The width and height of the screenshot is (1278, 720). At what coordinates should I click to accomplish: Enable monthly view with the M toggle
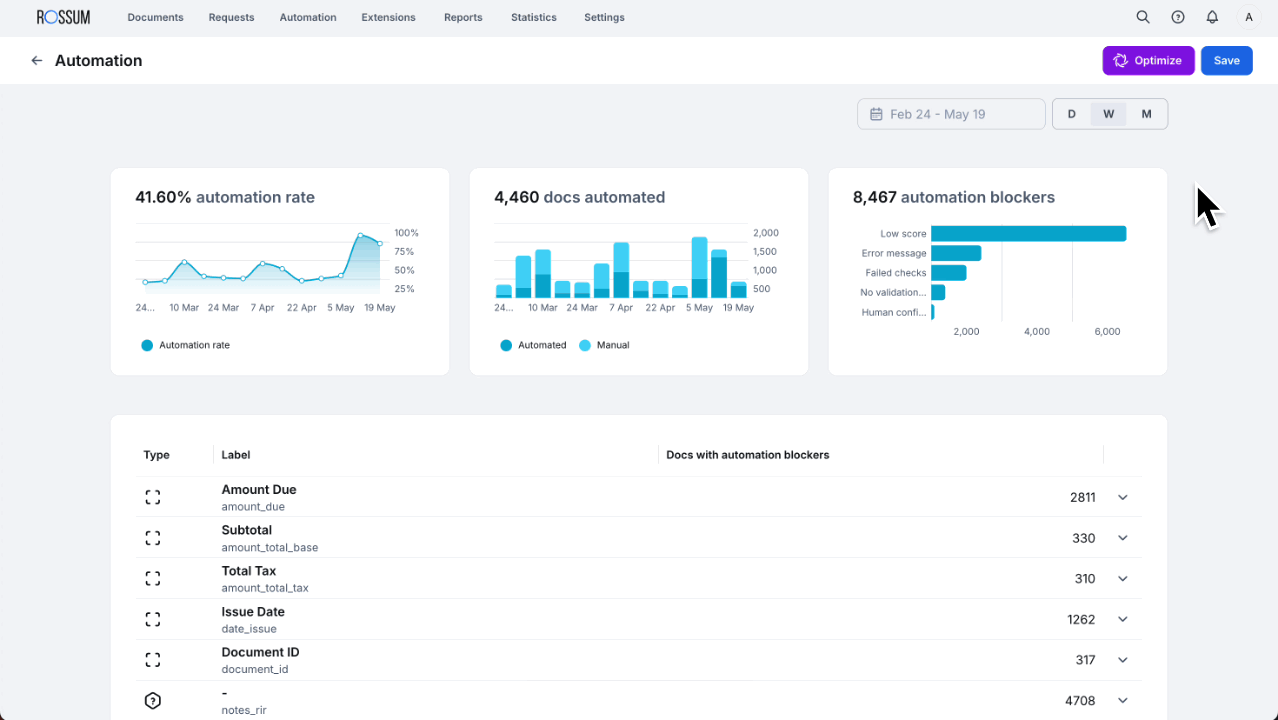[x=1146, y=113]
